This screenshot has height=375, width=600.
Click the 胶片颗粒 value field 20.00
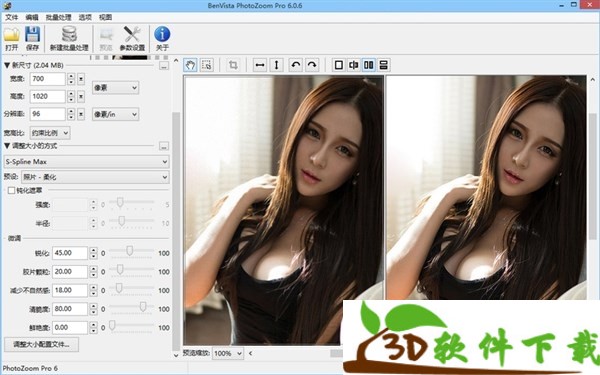point(70,272)
